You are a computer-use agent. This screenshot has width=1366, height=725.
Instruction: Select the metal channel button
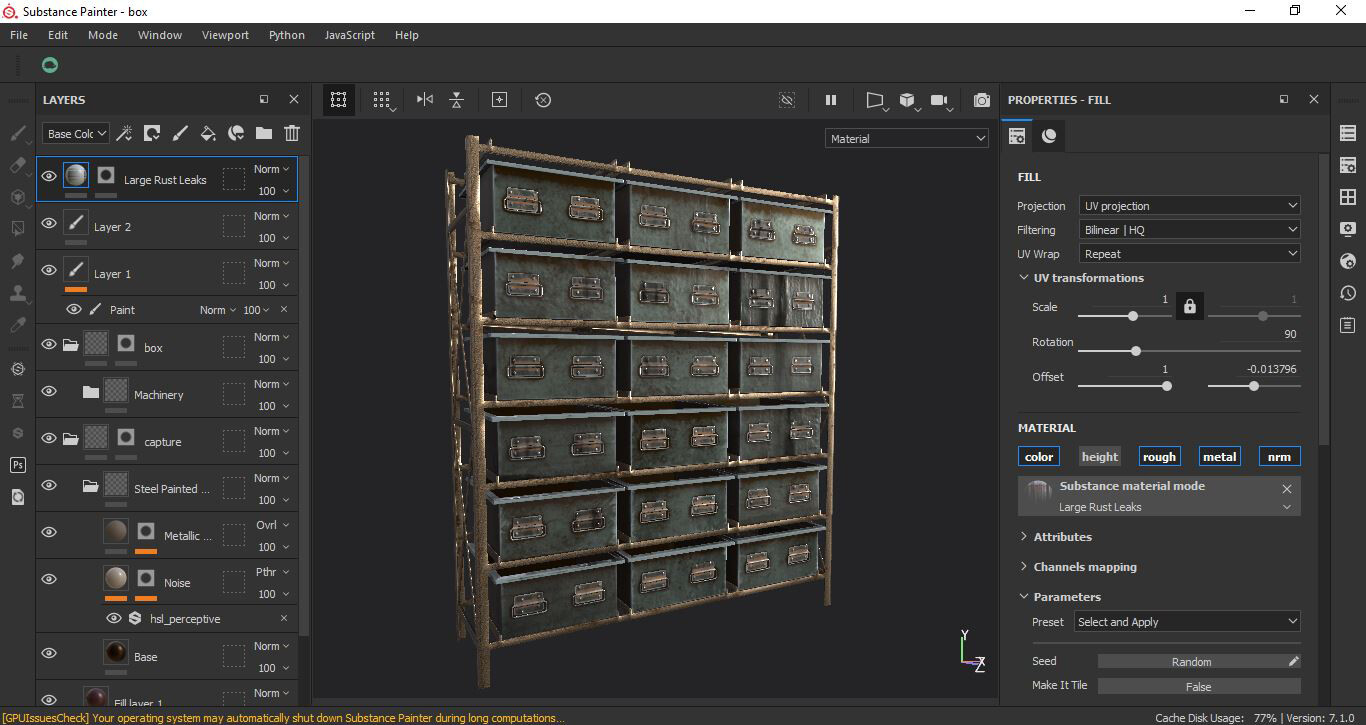point(1219,456)
